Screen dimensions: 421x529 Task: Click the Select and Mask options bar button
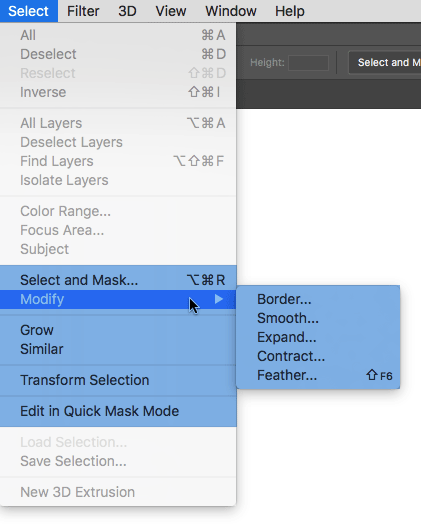click(385, 62)
